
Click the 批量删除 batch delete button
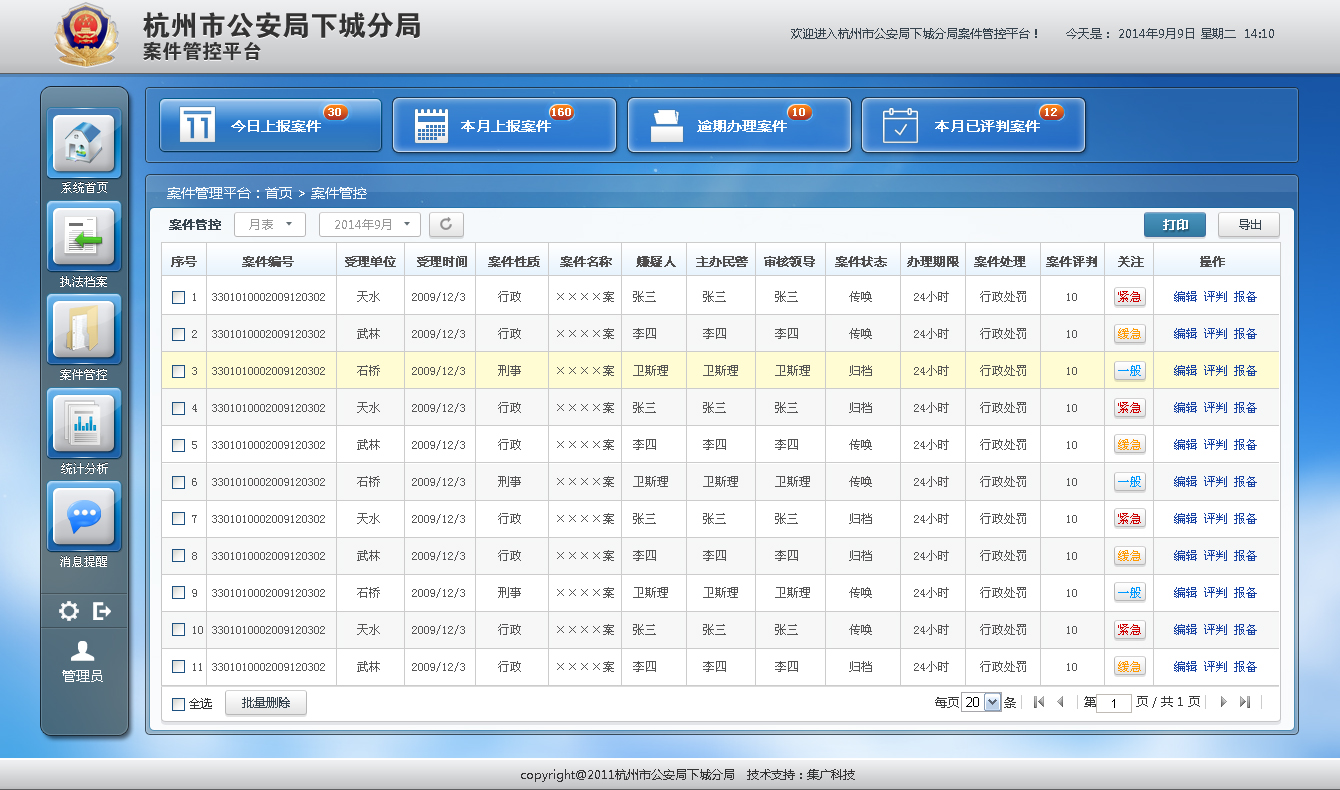[265, 703]
